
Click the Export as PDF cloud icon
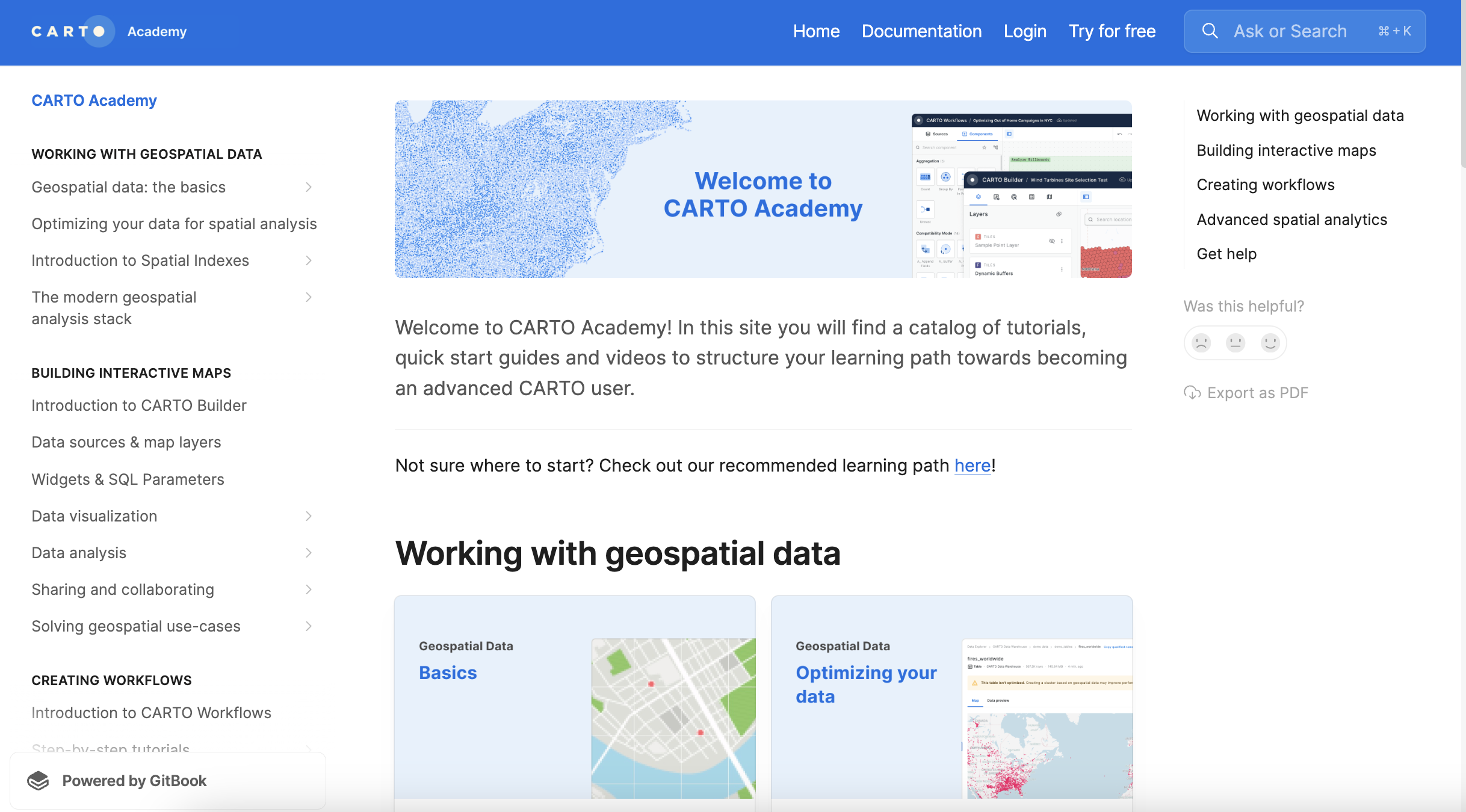1192,393
